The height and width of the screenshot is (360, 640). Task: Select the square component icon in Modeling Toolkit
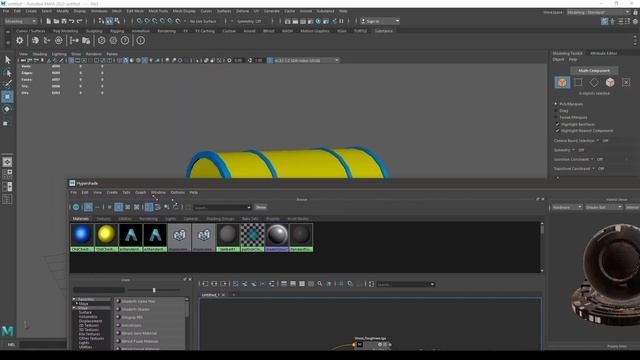point(578,82)
